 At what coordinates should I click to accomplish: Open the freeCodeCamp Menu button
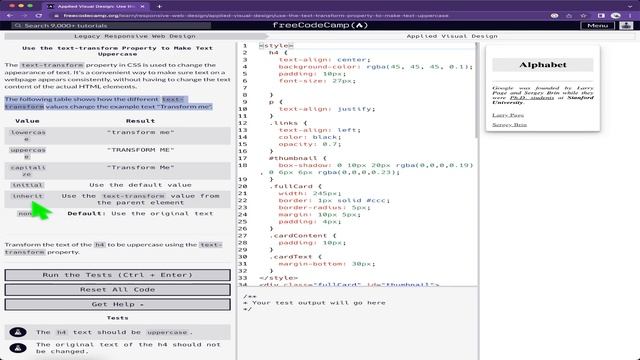tap(598, 25)
